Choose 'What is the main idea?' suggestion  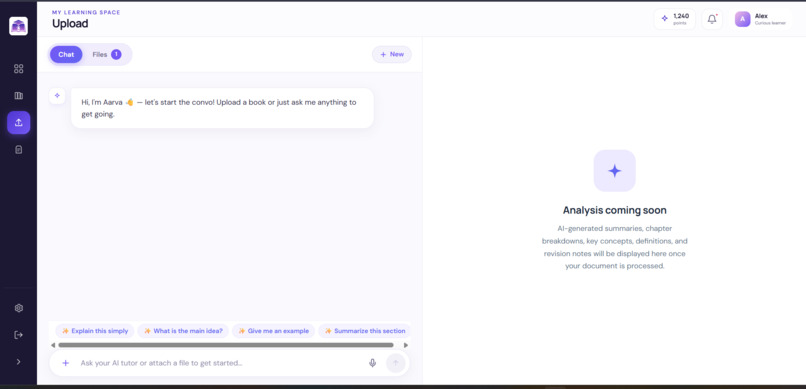183,331
